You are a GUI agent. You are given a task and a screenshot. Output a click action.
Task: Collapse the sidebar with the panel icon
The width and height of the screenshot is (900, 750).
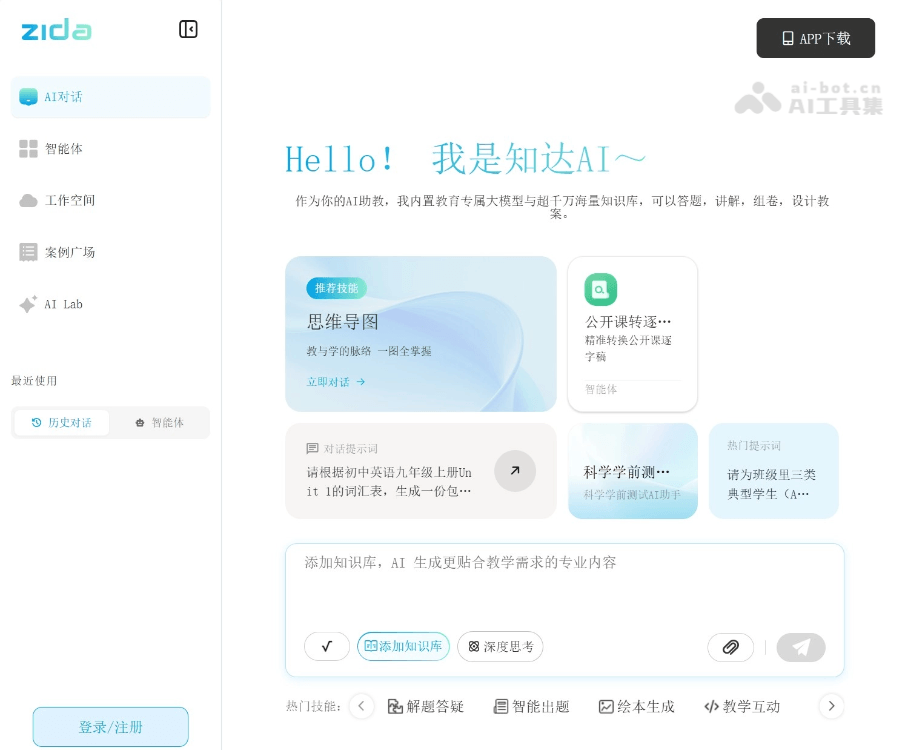pos(188,29)
